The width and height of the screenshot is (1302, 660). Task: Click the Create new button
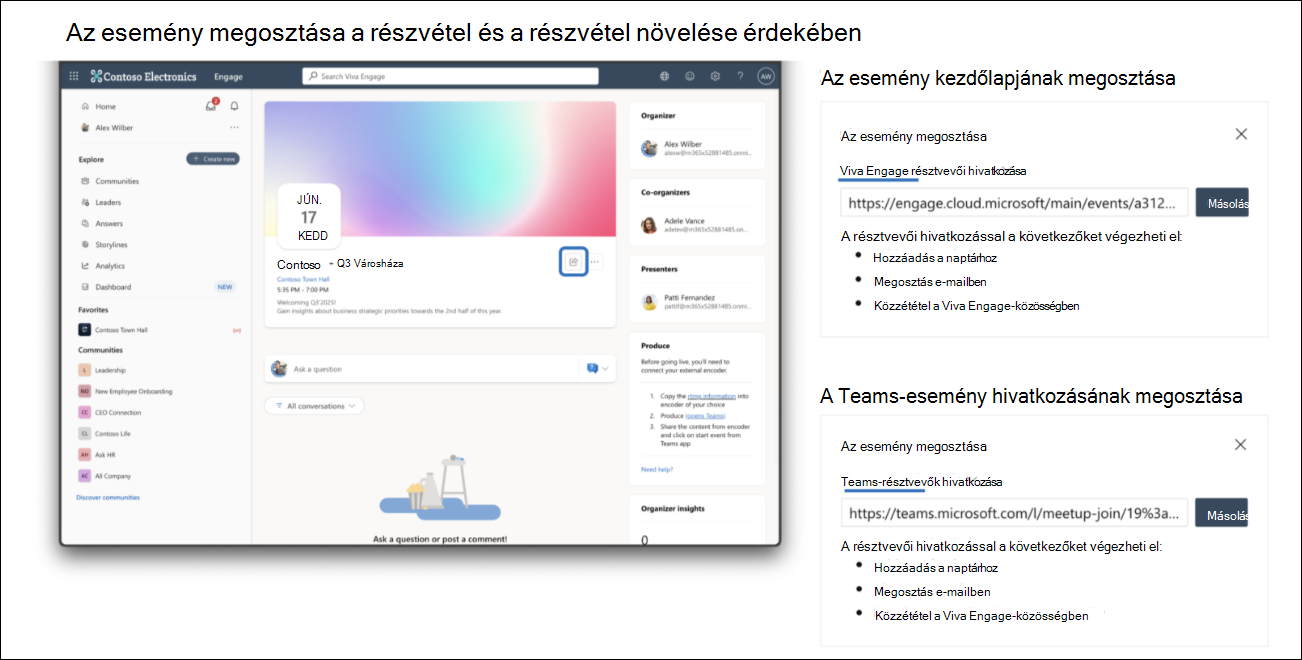tap(213, 159)
